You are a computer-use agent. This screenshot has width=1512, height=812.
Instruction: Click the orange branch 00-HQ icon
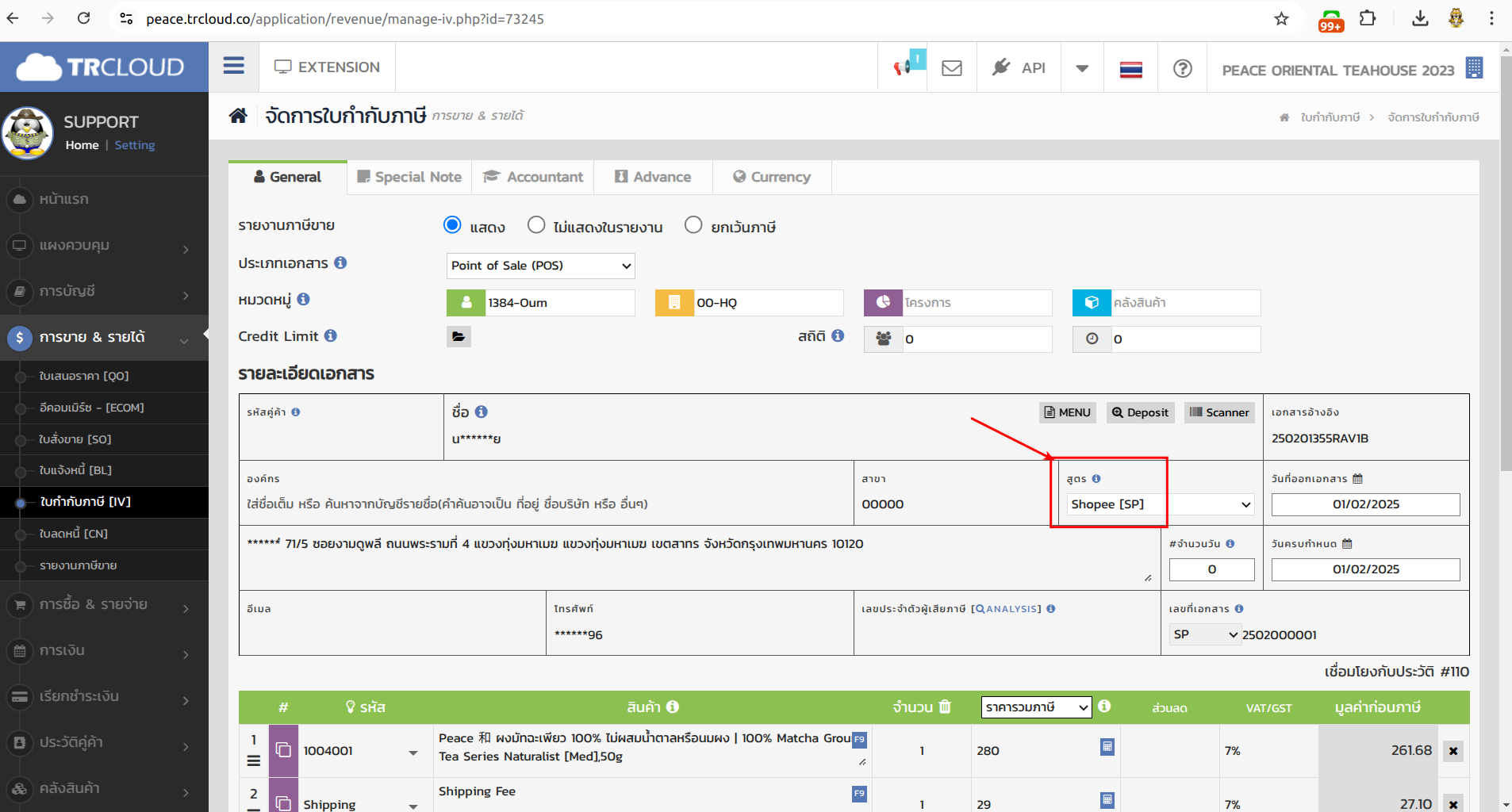674,303
